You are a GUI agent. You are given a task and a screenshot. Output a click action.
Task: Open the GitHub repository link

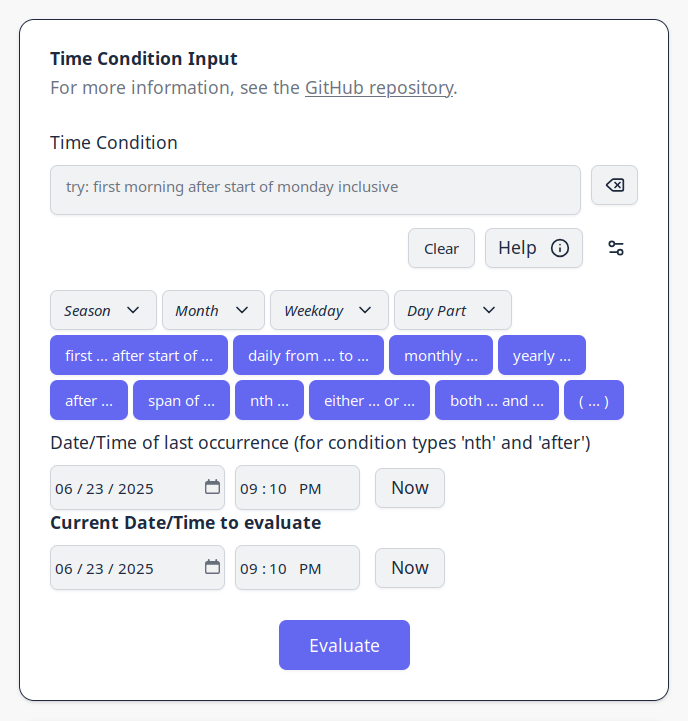(x=379, y=88)
